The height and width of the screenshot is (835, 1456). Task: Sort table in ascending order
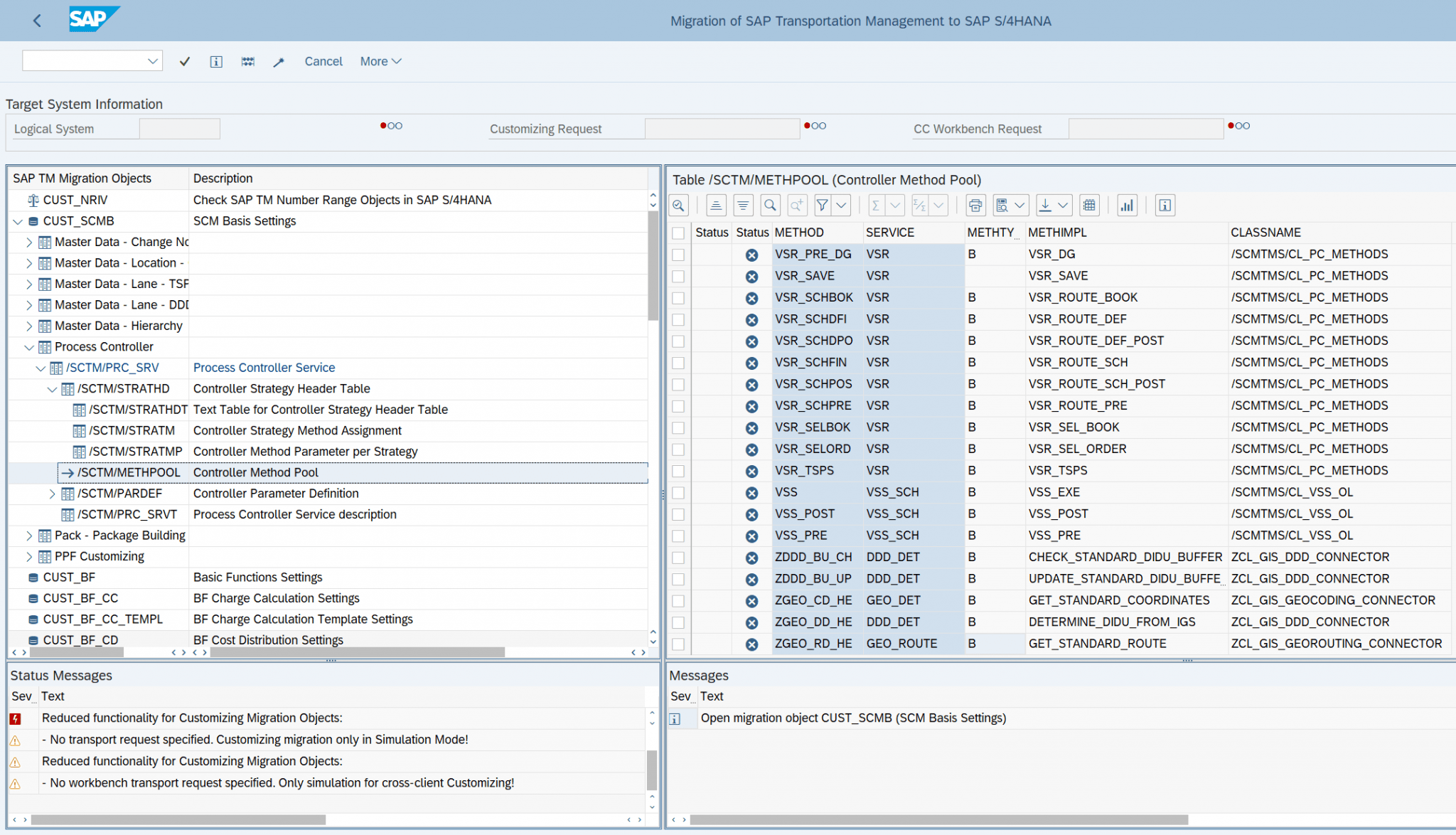[716, 206]
